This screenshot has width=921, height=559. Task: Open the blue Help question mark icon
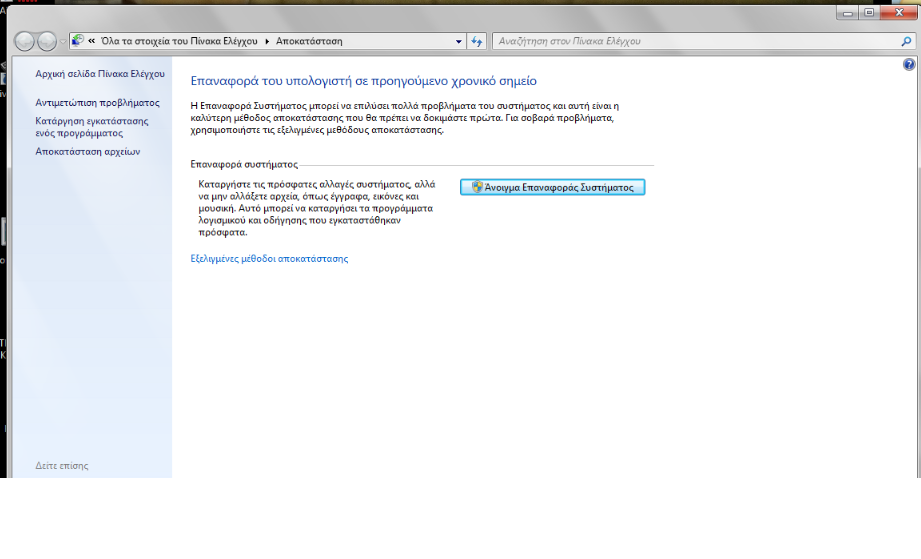point(909,65)
